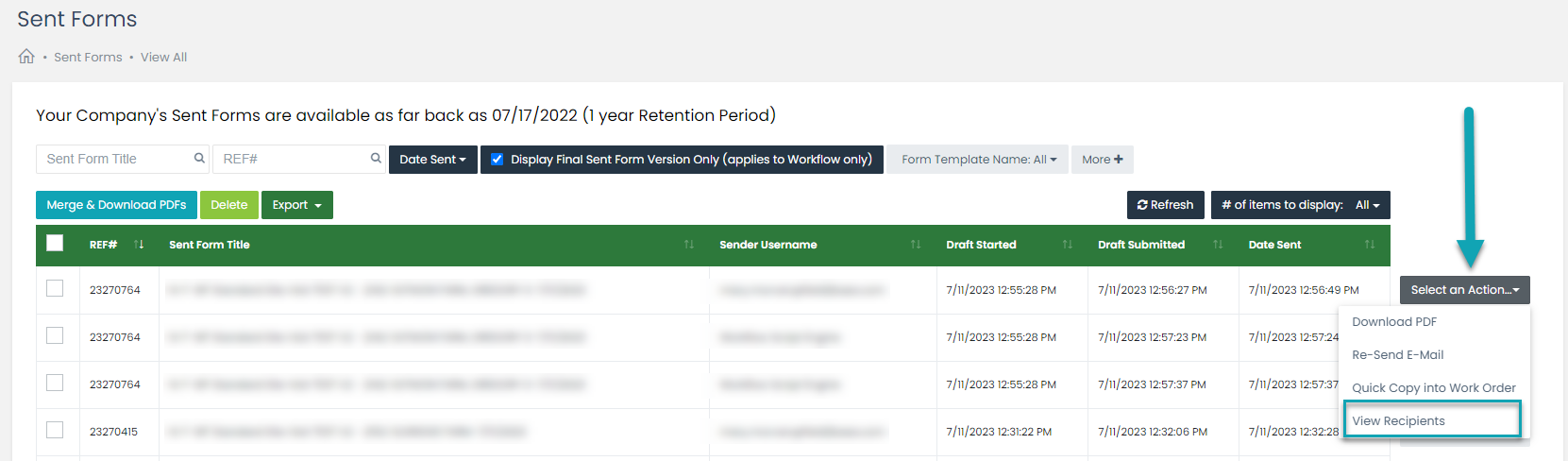Select the checkbox for row 23270415

(x=55, y=430)
